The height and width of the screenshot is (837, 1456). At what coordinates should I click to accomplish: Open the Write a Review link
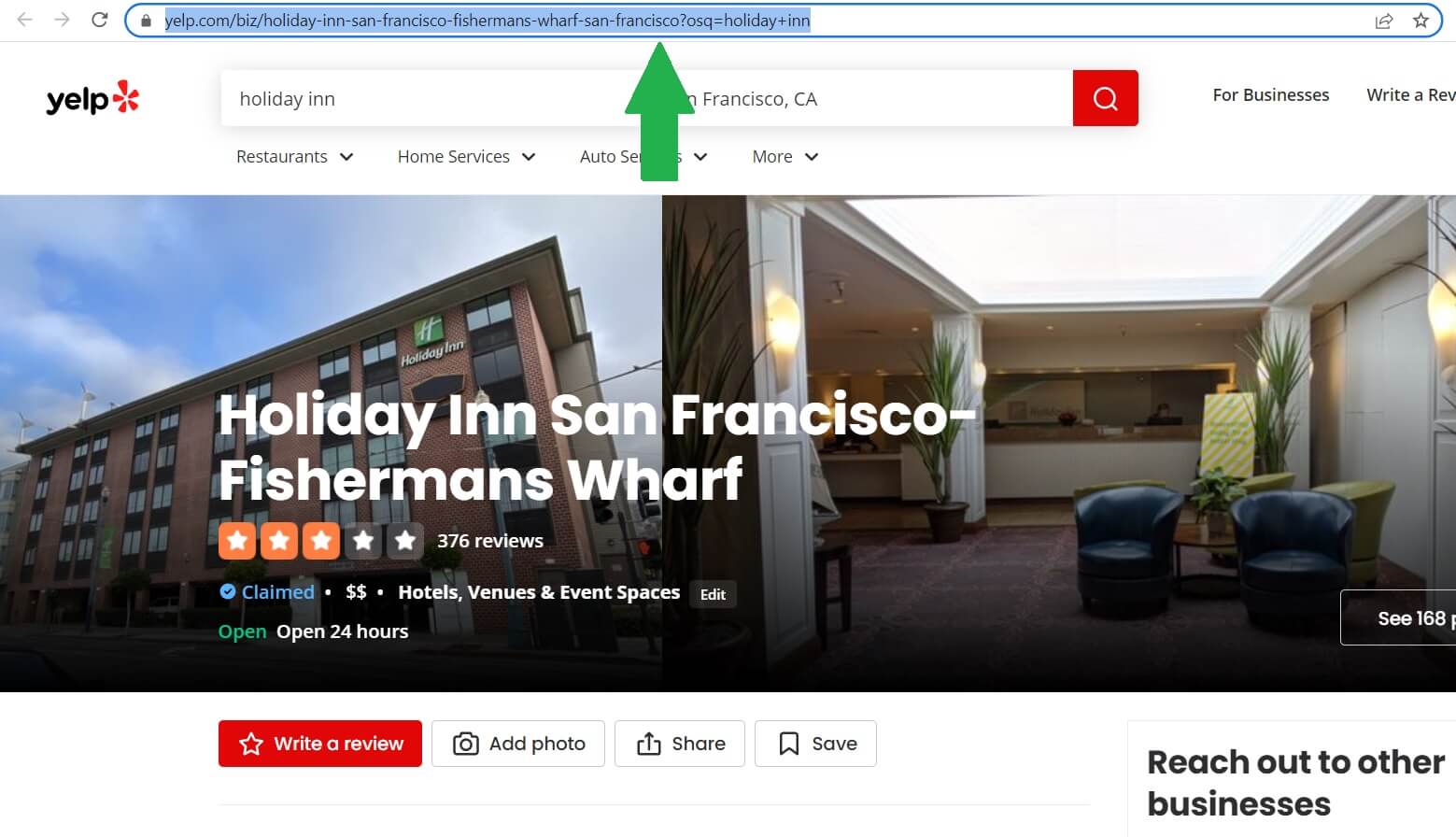1410,95
